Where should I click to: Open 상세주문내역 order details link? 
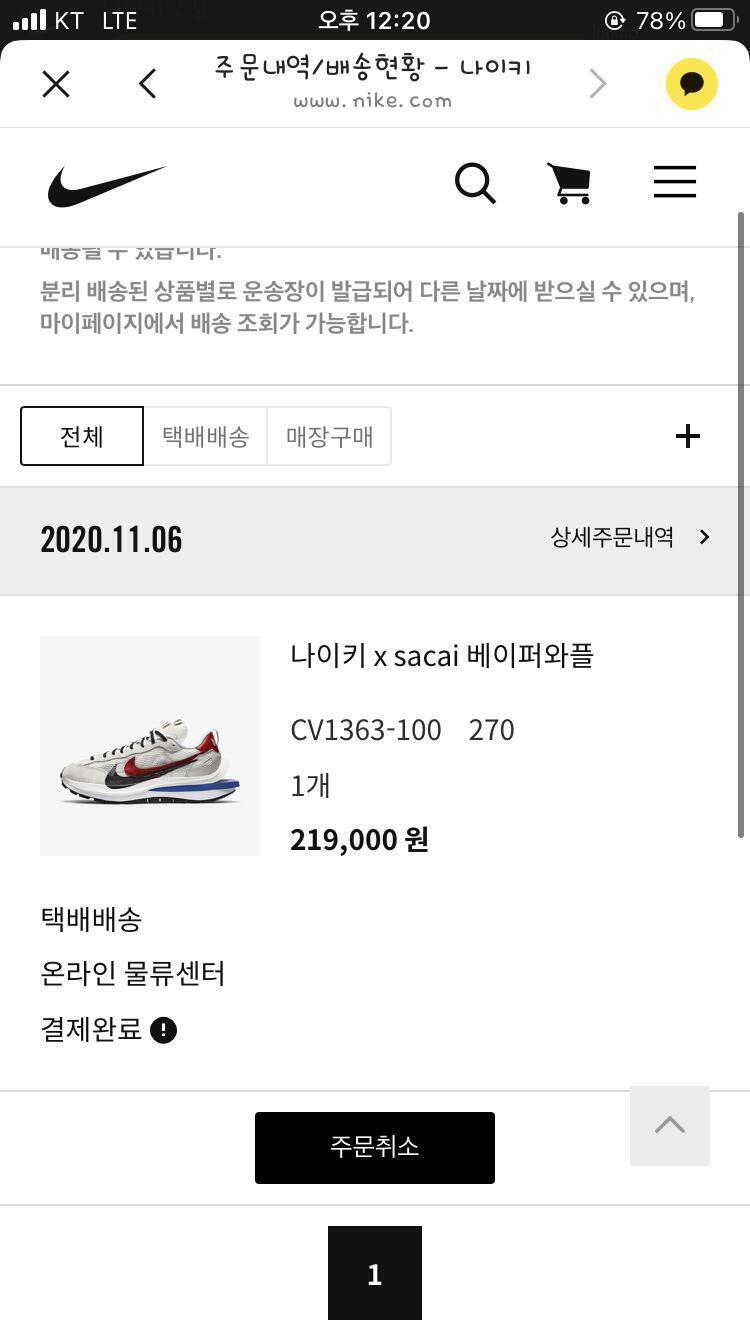(612, 537)
